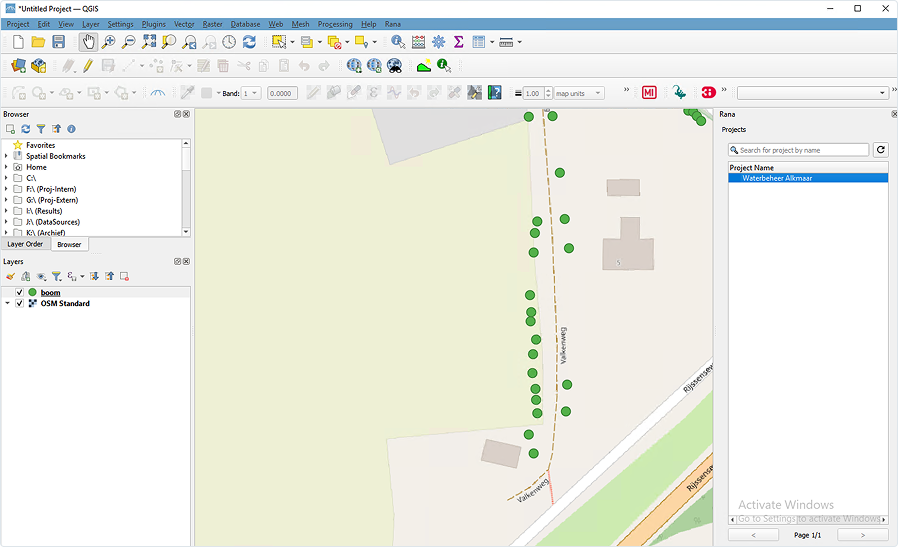Expand the Home folder in Browser
Screen dimensions: 898x547
[x=6, y=167]
